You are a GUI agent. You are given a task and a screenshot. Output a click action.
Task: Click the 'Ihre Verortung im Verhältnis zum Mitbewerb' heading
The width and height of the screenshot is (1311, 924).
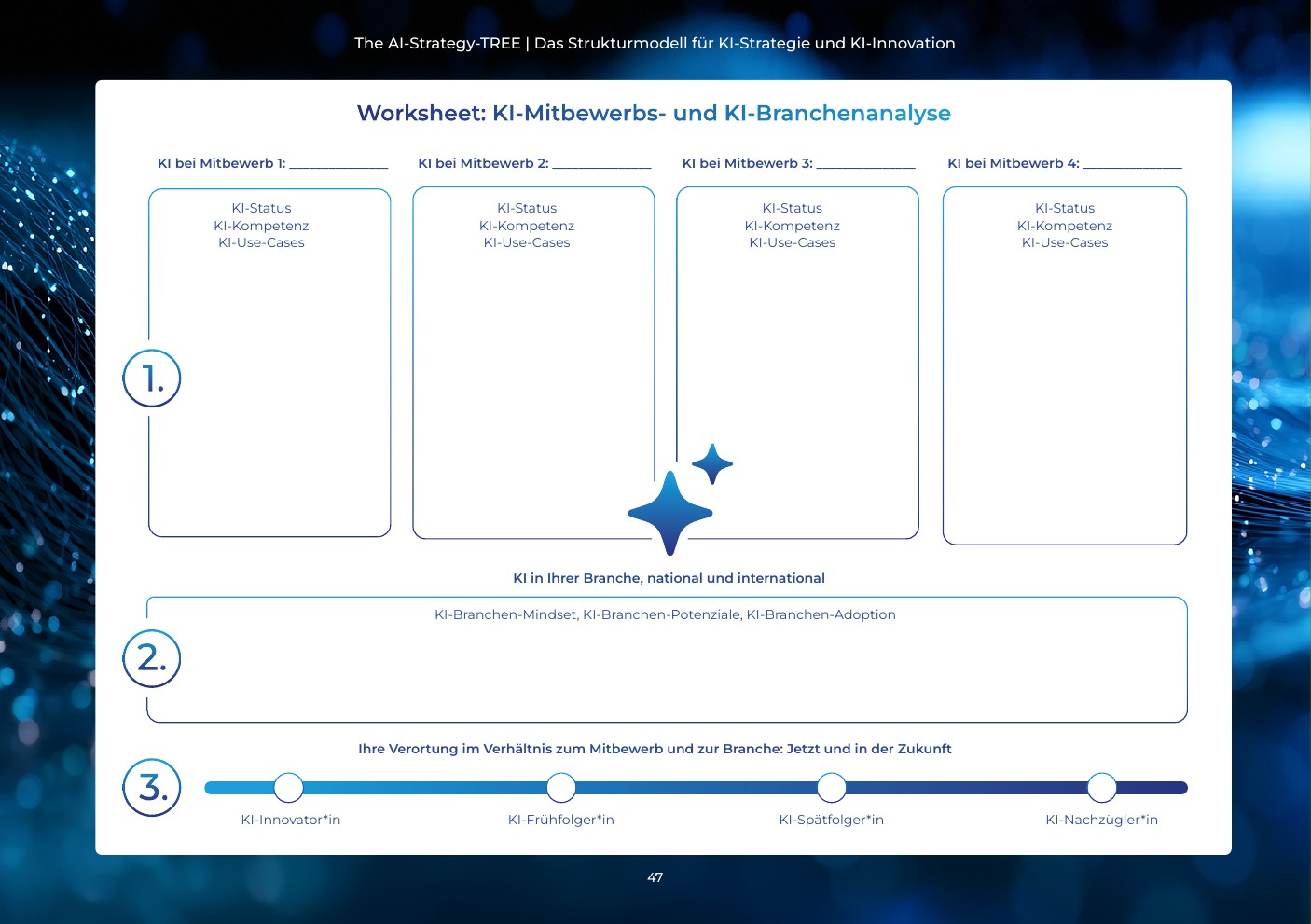click(x=655, y=749)
